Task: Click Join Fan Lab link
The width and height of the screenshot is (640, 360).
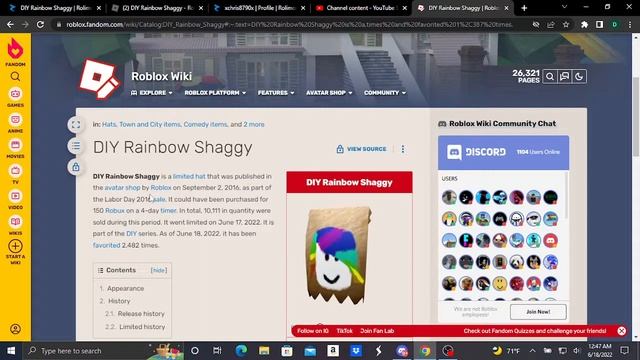Action: [377, 331]
